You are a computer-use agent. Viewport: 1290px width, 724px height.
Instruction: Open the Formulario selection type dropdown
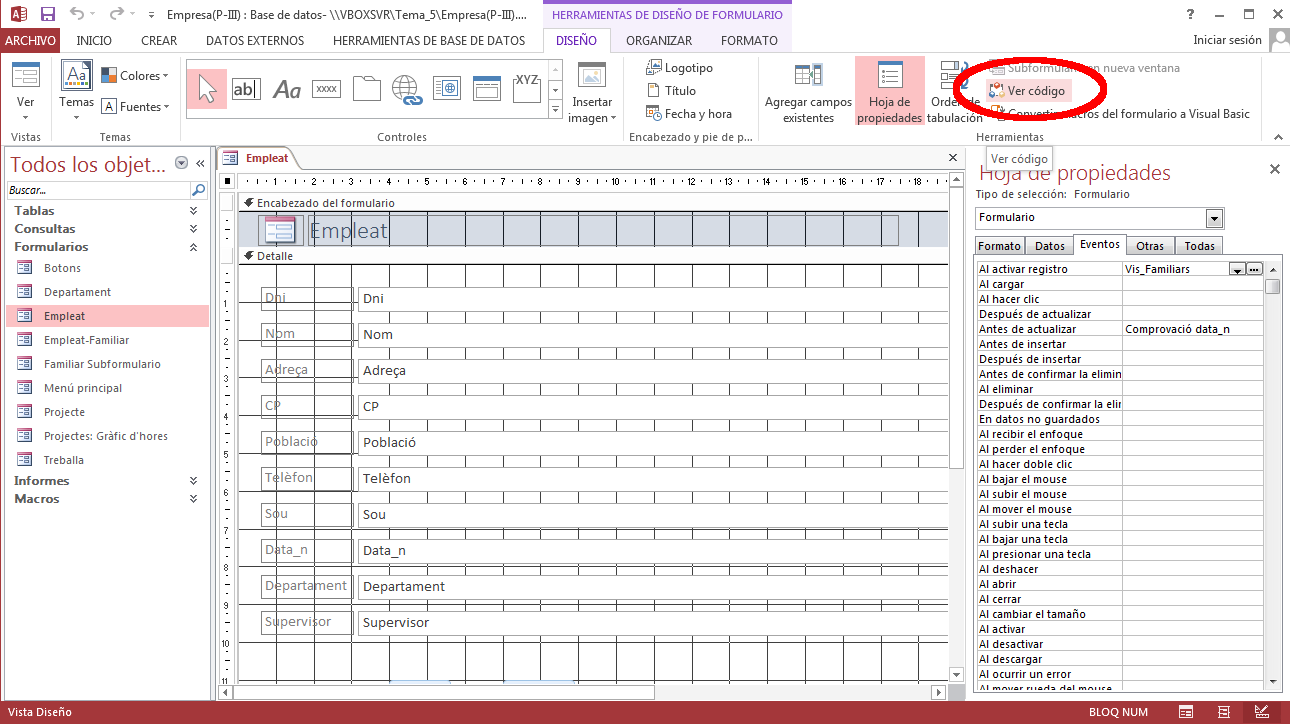tap(1214, 218)
